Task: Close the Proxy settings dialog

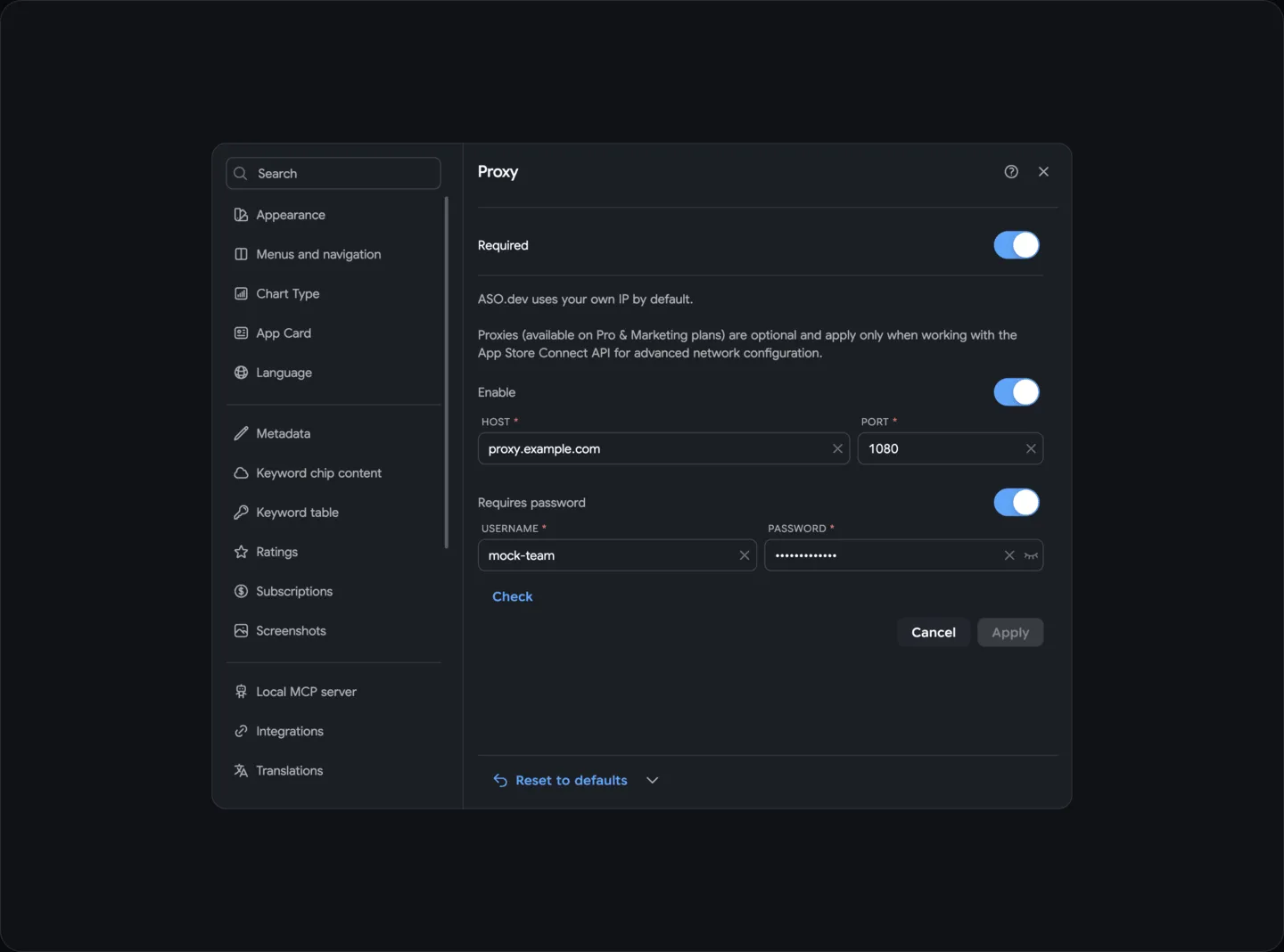Action: click(x=1043, y=172)
